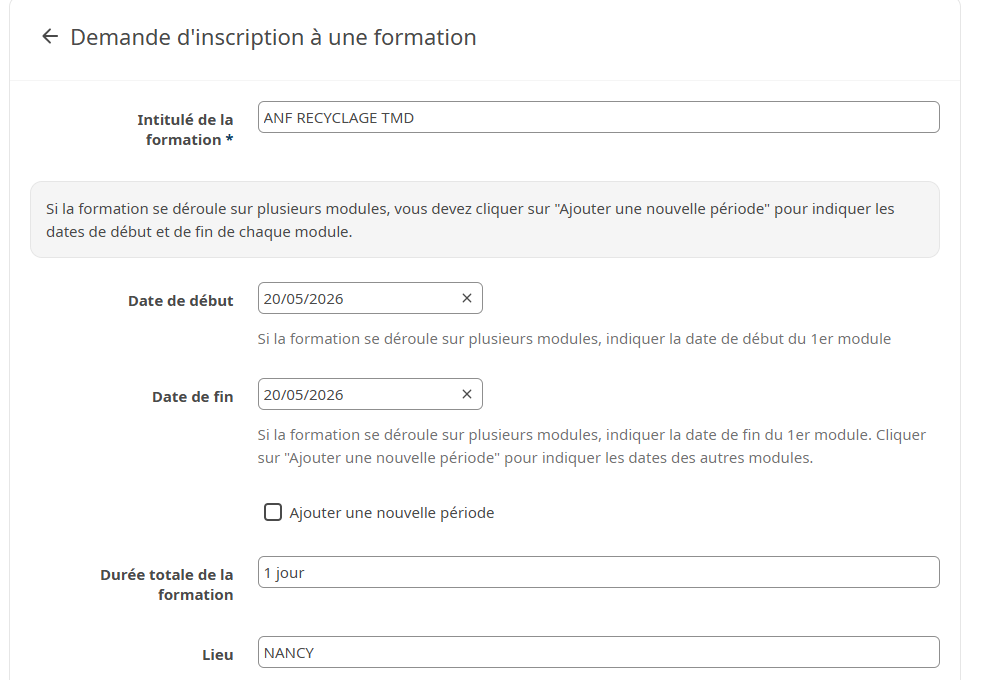The height and width of the screenshot is (680, 992).
Task: Click the "Date de début" label
Action: 181,301
